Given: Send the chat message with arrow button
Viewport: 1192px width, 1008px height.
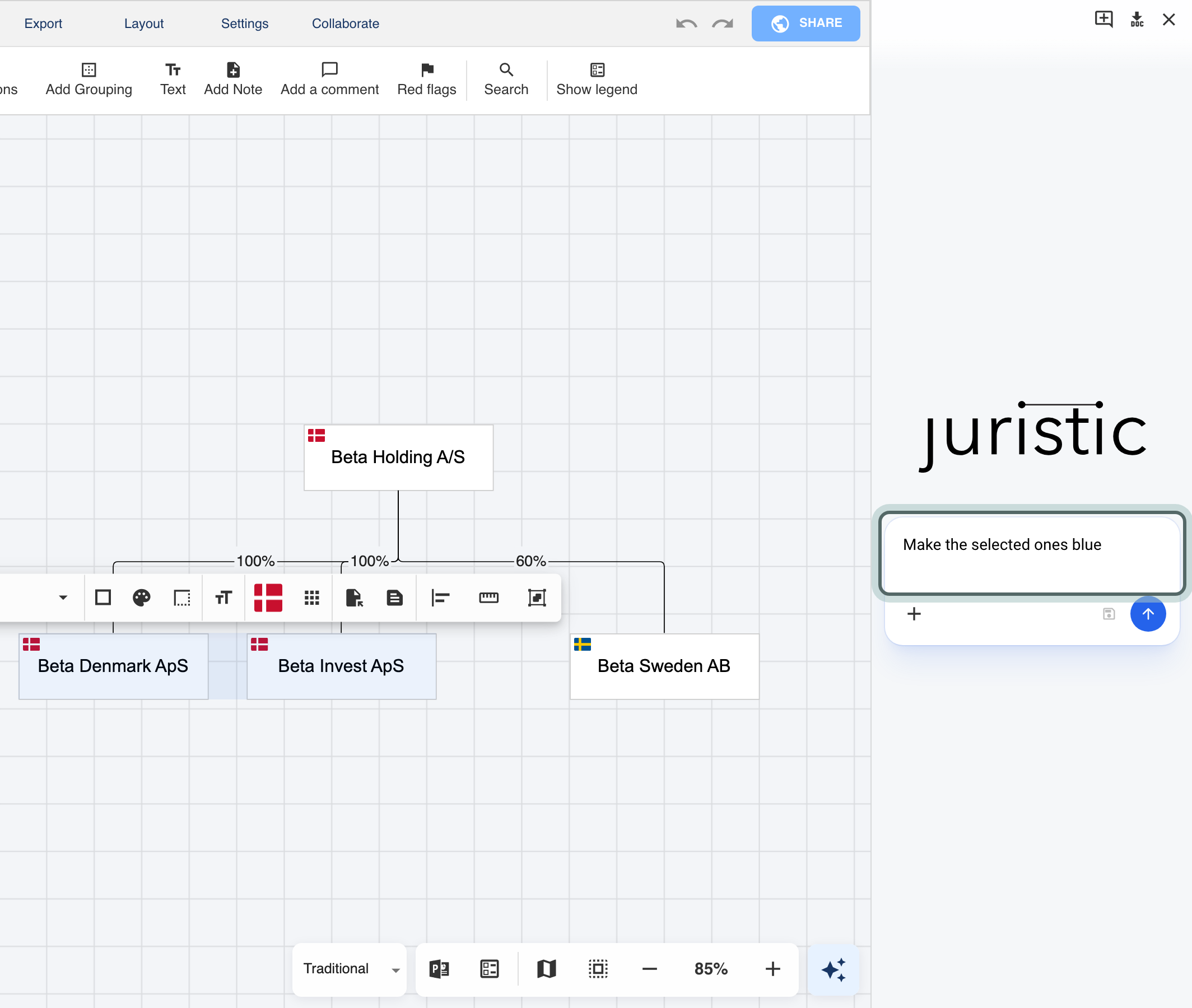Looking at the screenshot, I should [x=1148, y=614].
